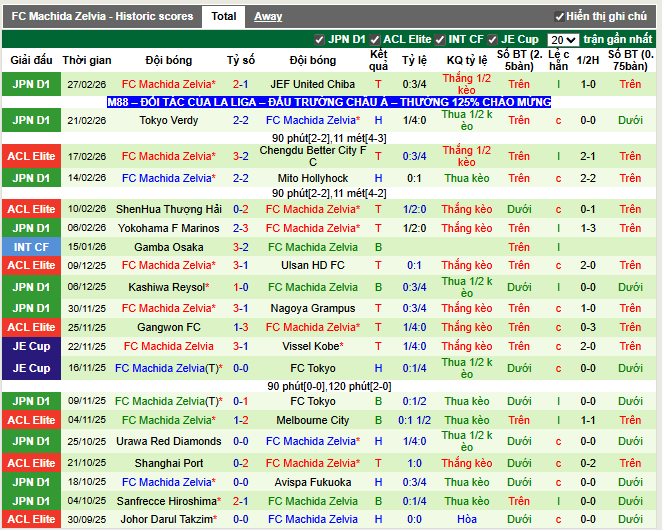Click the 3-1 score against Ulsan HD FC
This screenshot has width=663, height=530.
pos(241,265)
